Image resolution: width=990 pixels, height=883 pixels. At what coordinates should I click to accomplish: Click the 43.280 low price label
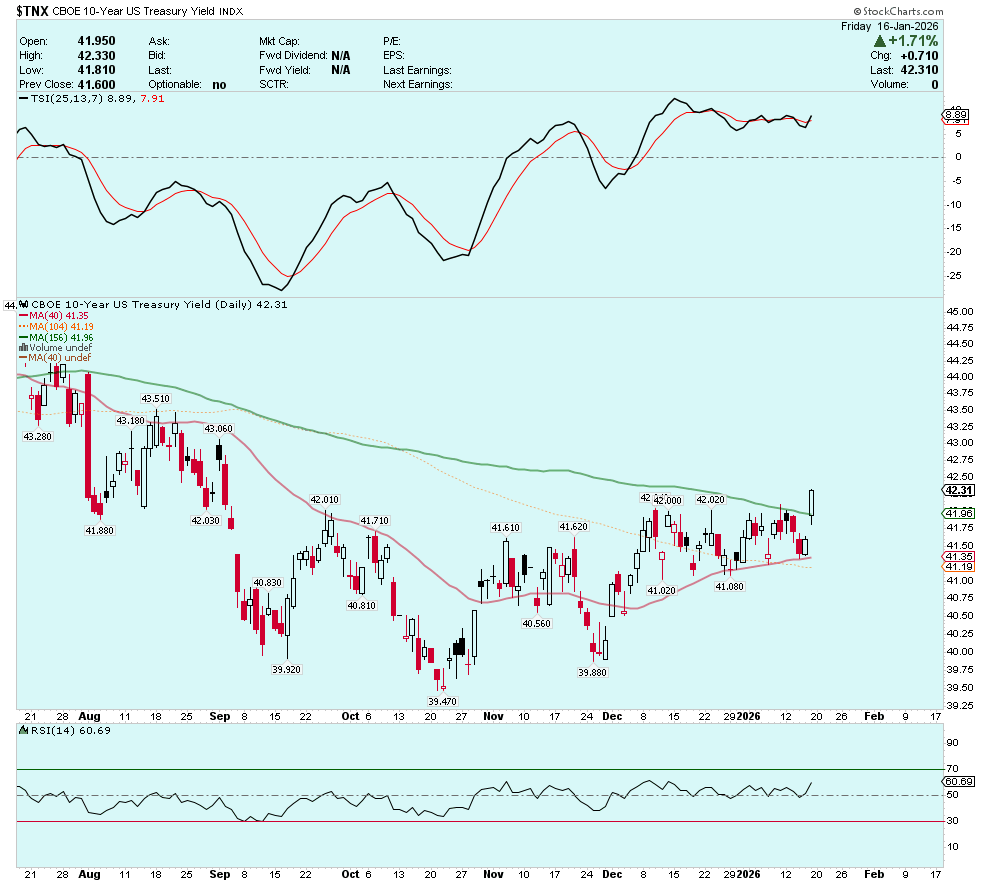[37, 436]
